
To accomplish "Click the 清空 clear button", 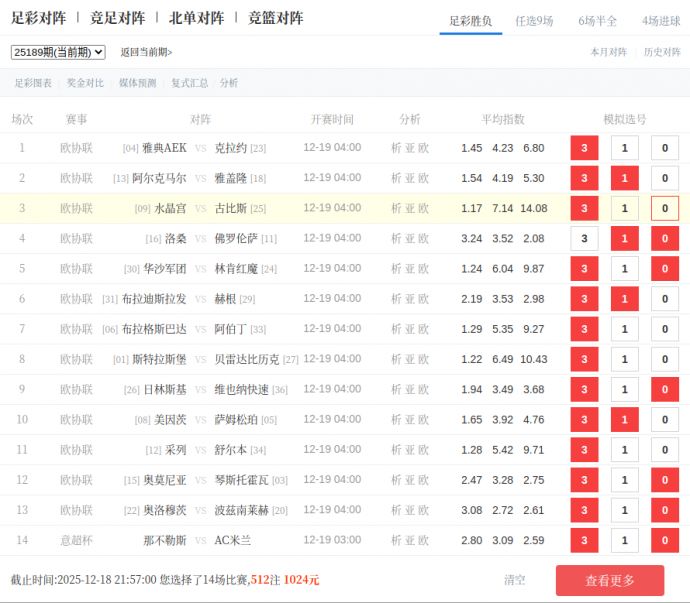I will click(x=515, y=579).
